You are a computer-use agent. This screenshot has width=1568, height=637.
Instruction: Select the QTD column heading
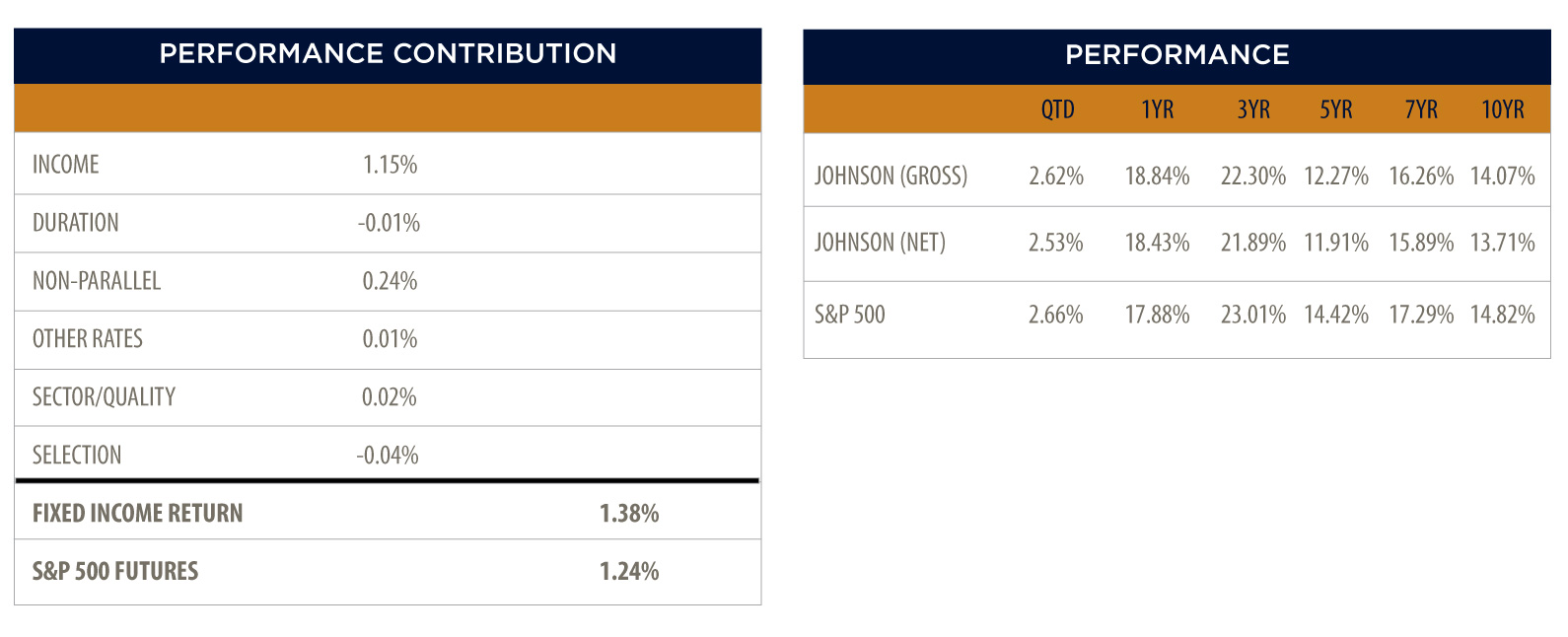(1057, 109)
